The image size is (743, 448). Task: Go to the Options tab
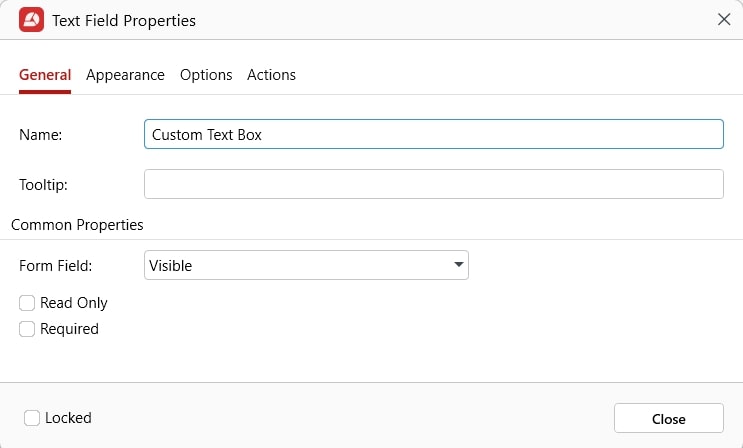pos(206,75)
